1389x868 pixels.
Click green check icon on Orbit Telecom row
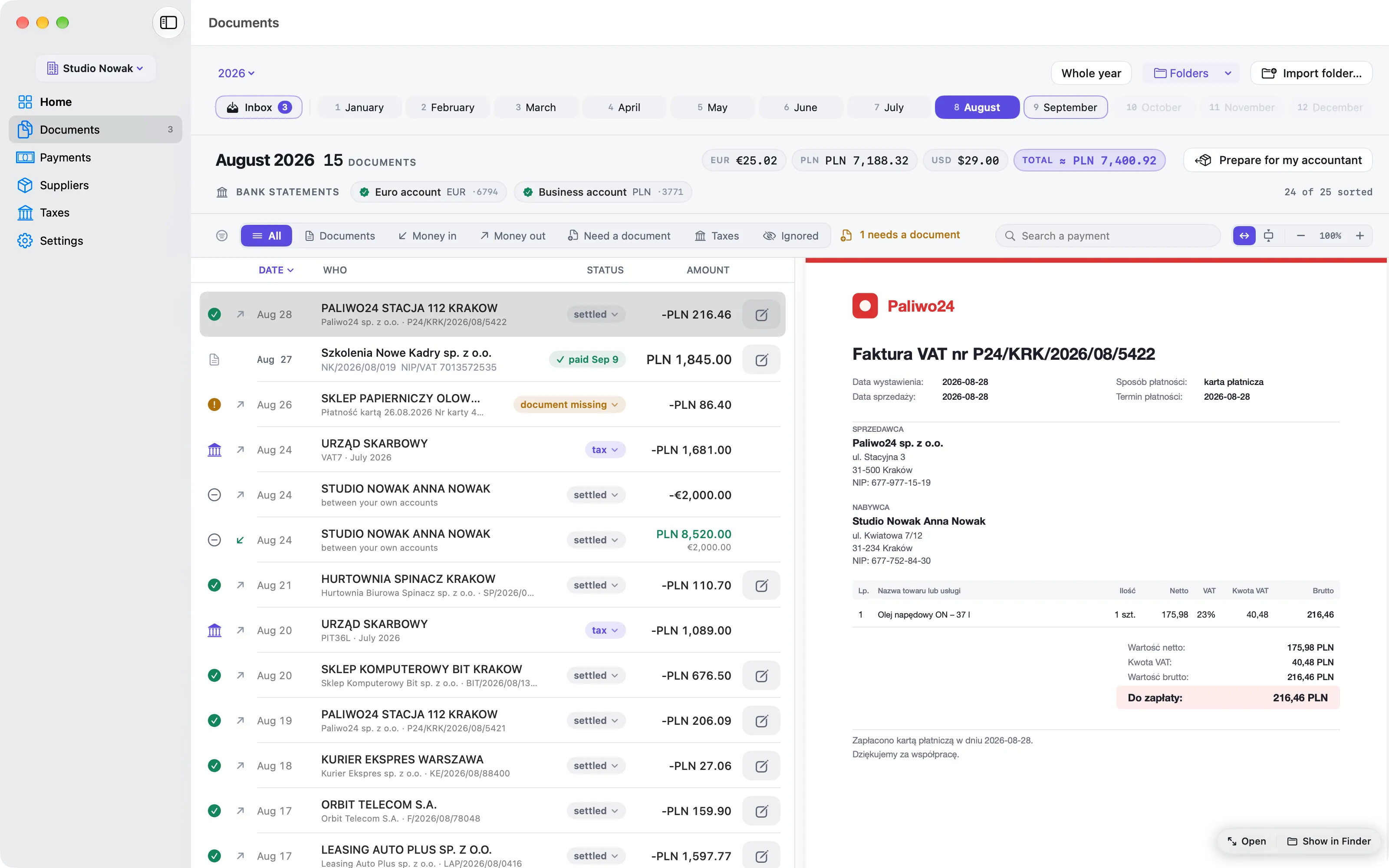pos(214,811)
